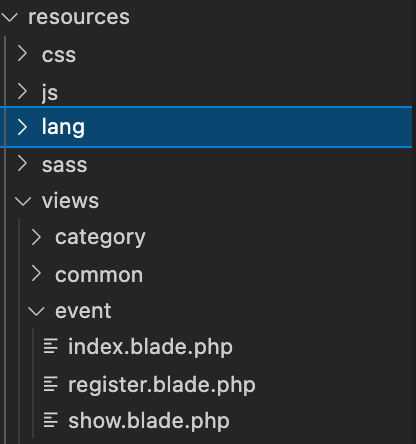Expand the sass folder chevron
The height and width of the screenshot is (444, 416).
22,164
